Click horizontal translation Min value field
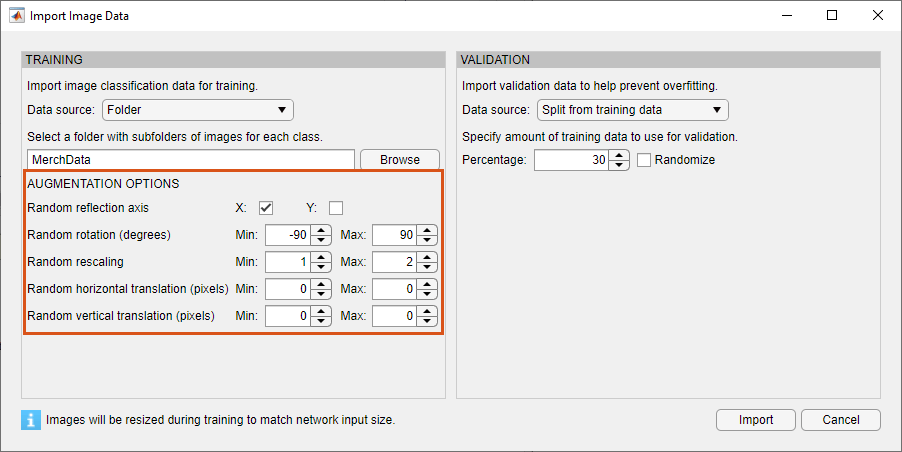The image size is (902, 452). point(288,289)
